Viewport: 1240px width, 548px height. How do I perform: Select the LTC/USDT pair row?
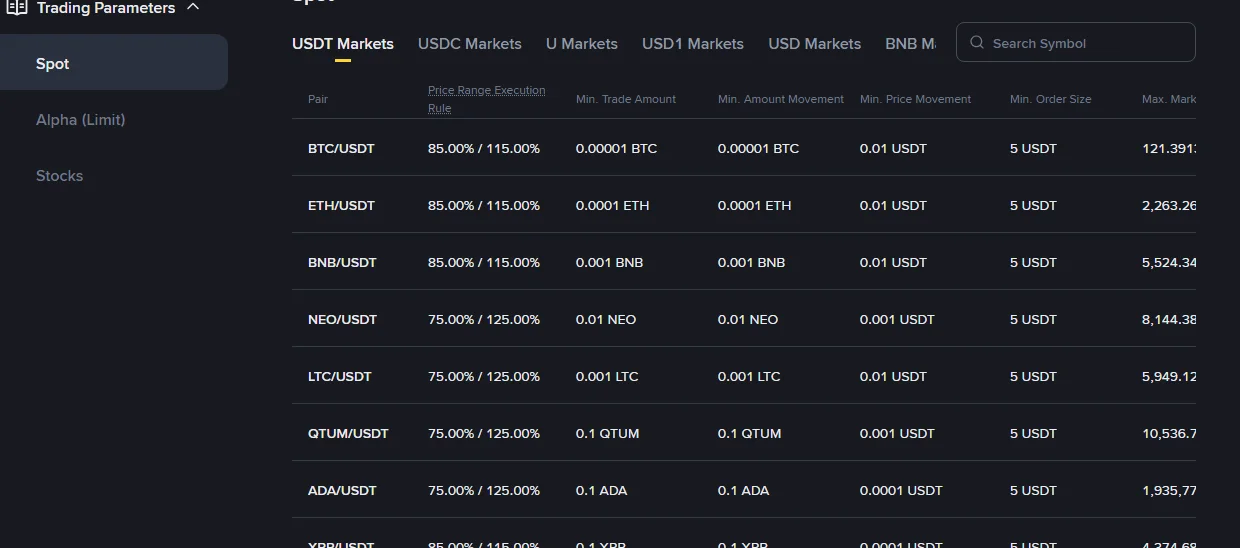(744, 376)
